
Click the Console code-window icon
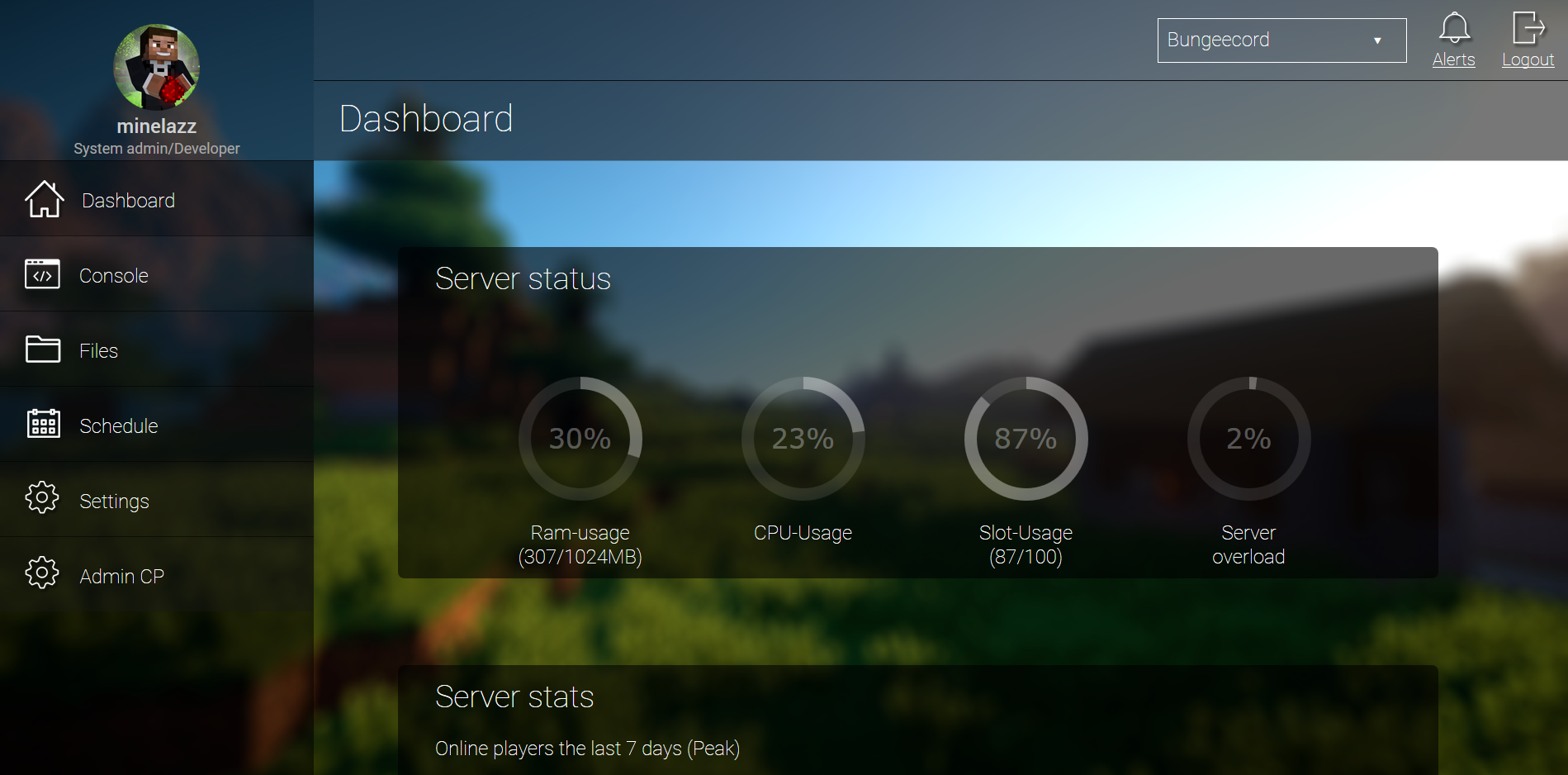tap(42, 274)
